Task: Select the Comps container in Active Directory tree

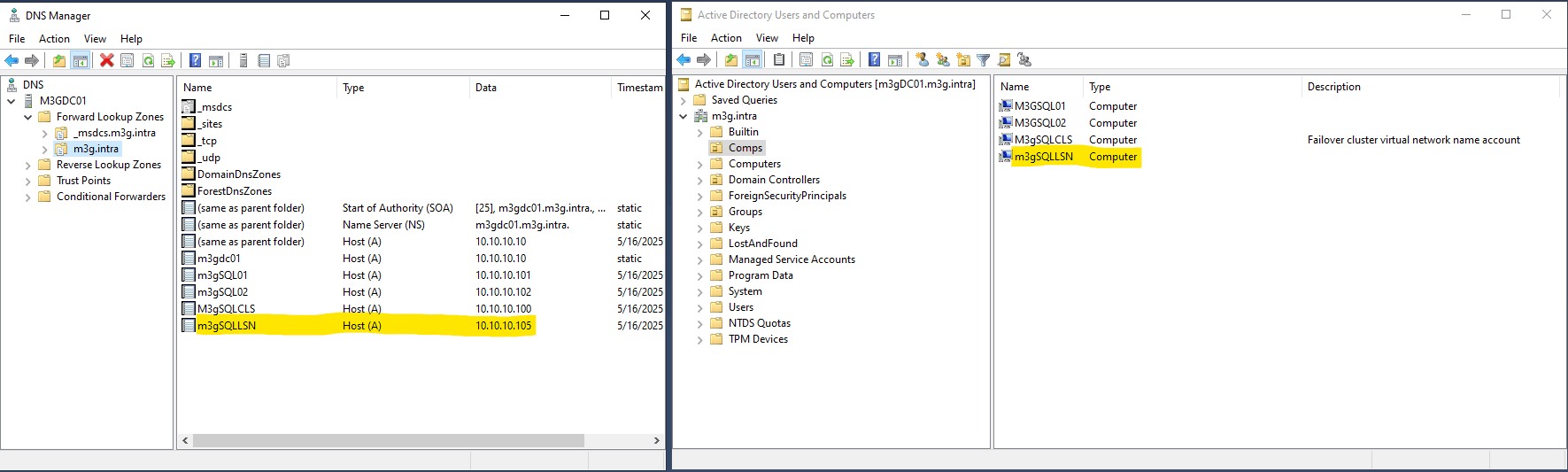Action: (x=745, y=148)
